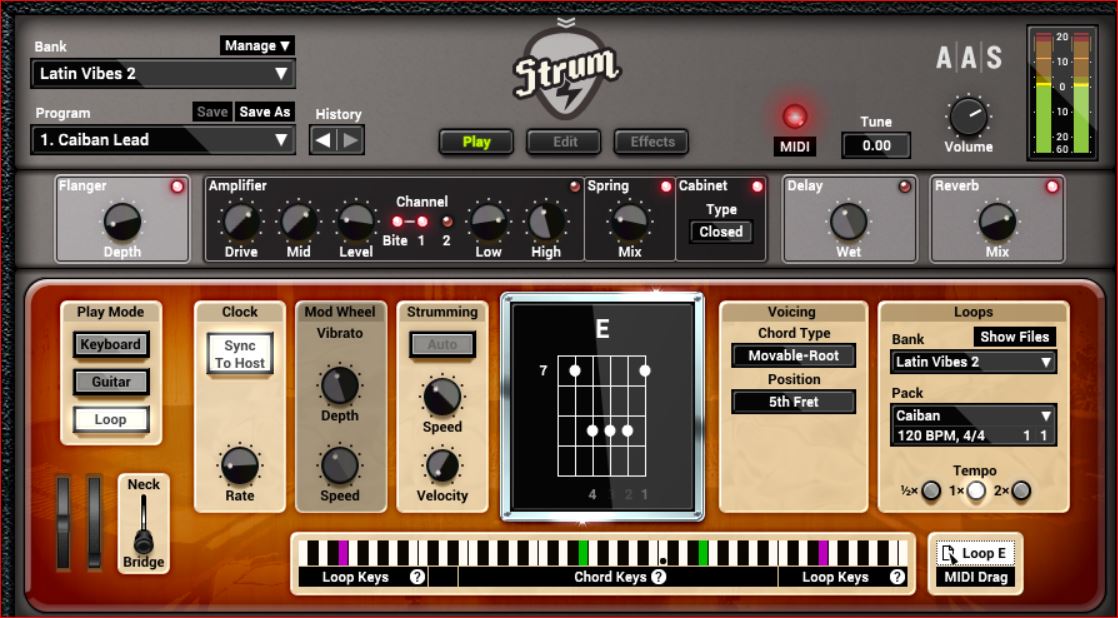Select amplifier Channel 2

pyautogui.click(x=447, y=222)
